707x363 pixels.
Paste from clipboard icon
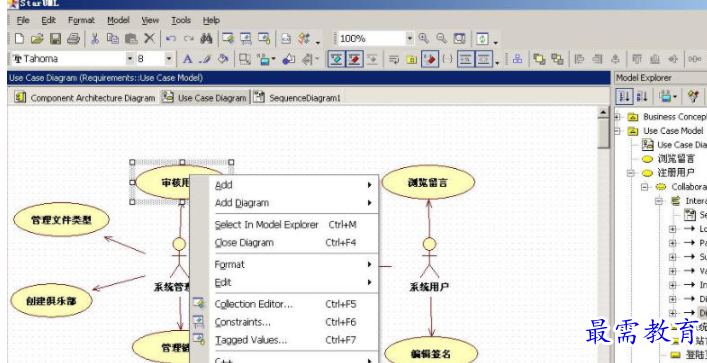[131, 39]
